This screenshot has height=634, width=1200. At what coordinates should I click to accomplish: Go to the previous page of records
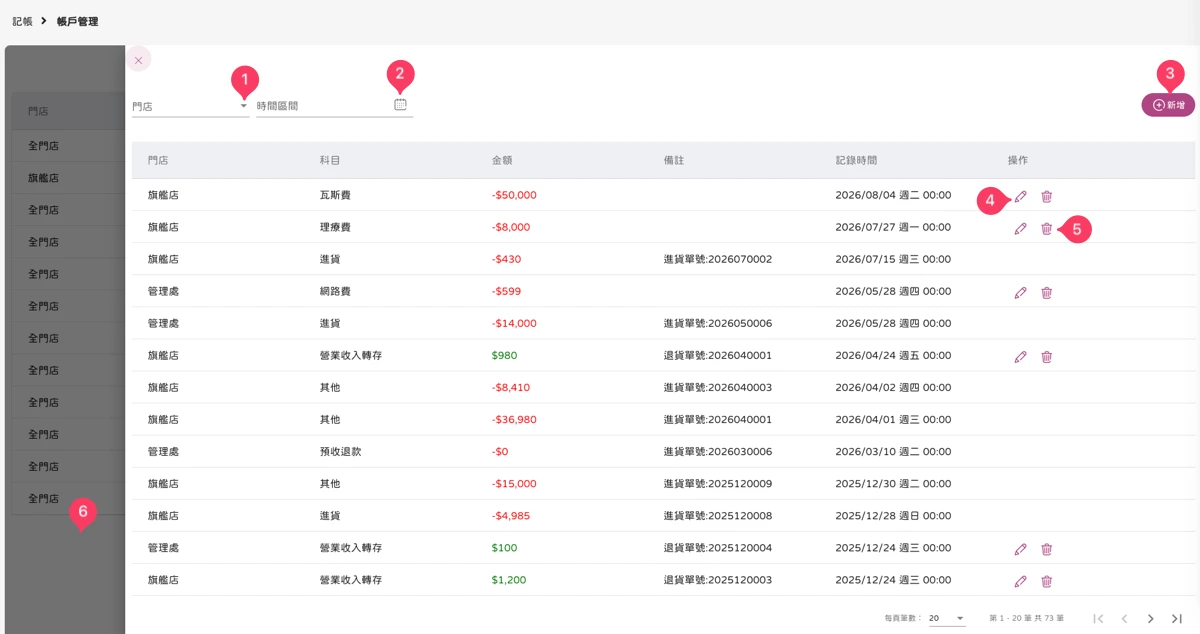[x=1124, y=619]
